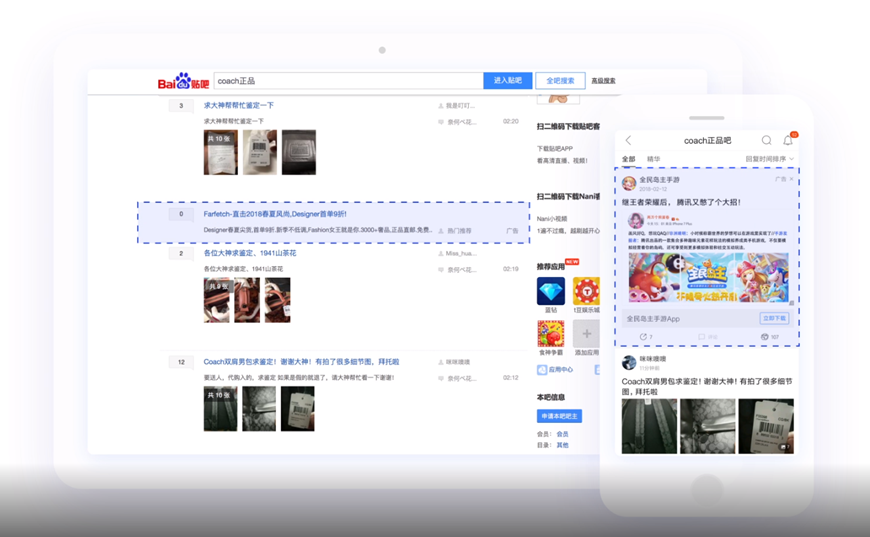Open the 应用中心 link
The width and height of the screenshot is (870, 537).
[x=560, y=369]
